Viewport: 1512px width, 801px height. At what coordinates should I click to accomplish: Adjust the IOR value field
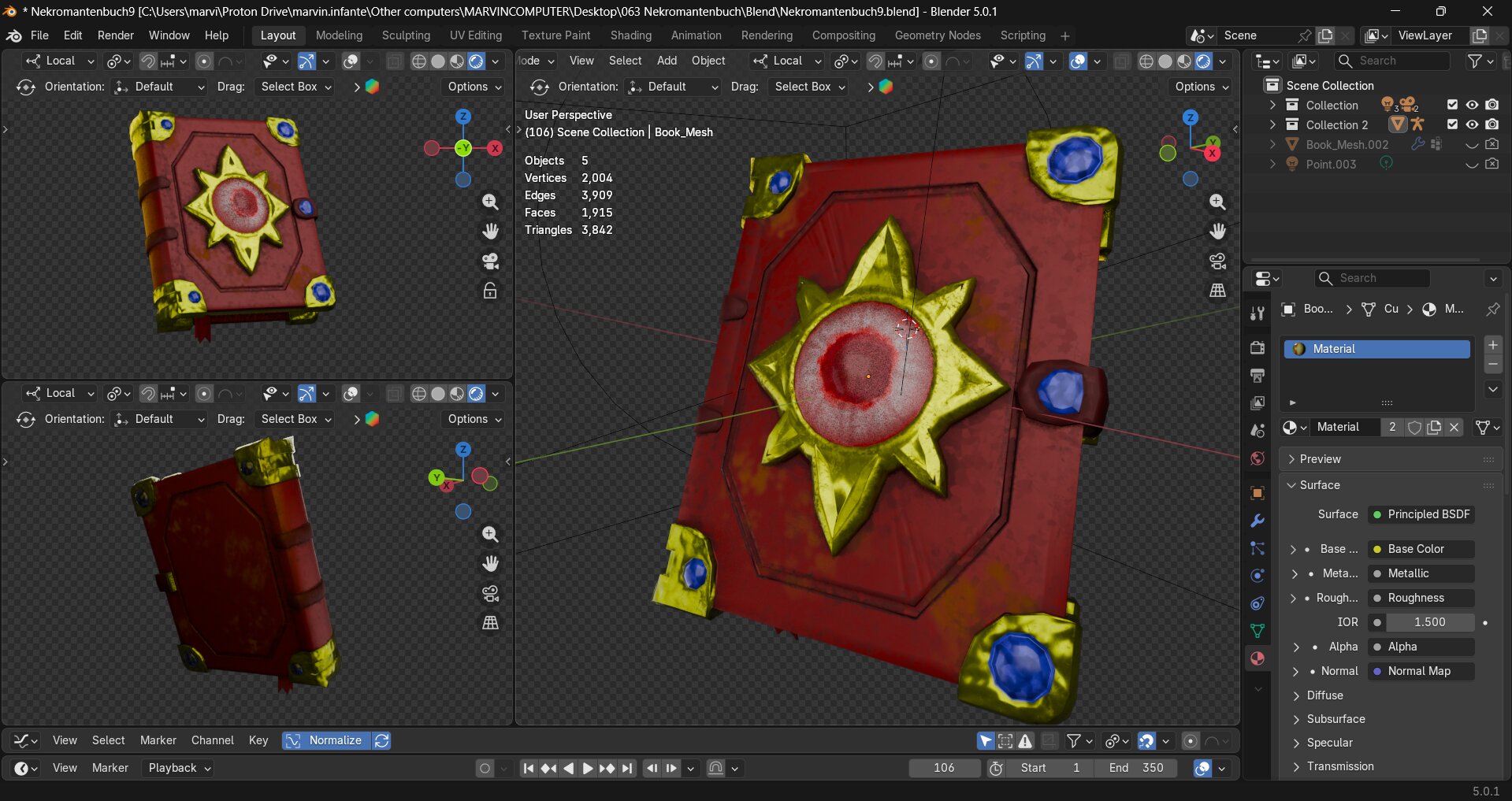(x=1428, y=622)
